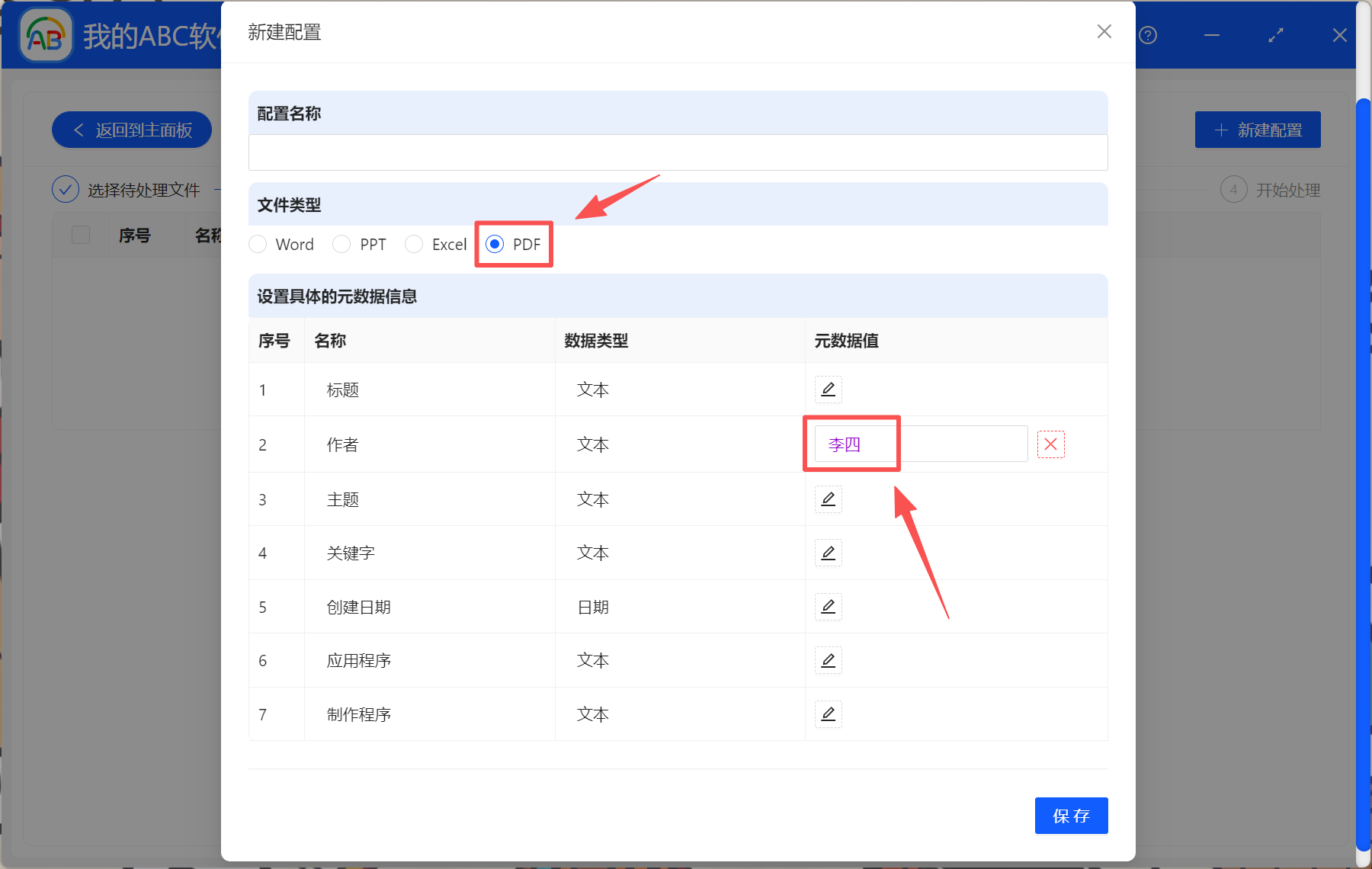
Task: Select the Word file type
Action: pyautogui.click(x=258, y=244)
